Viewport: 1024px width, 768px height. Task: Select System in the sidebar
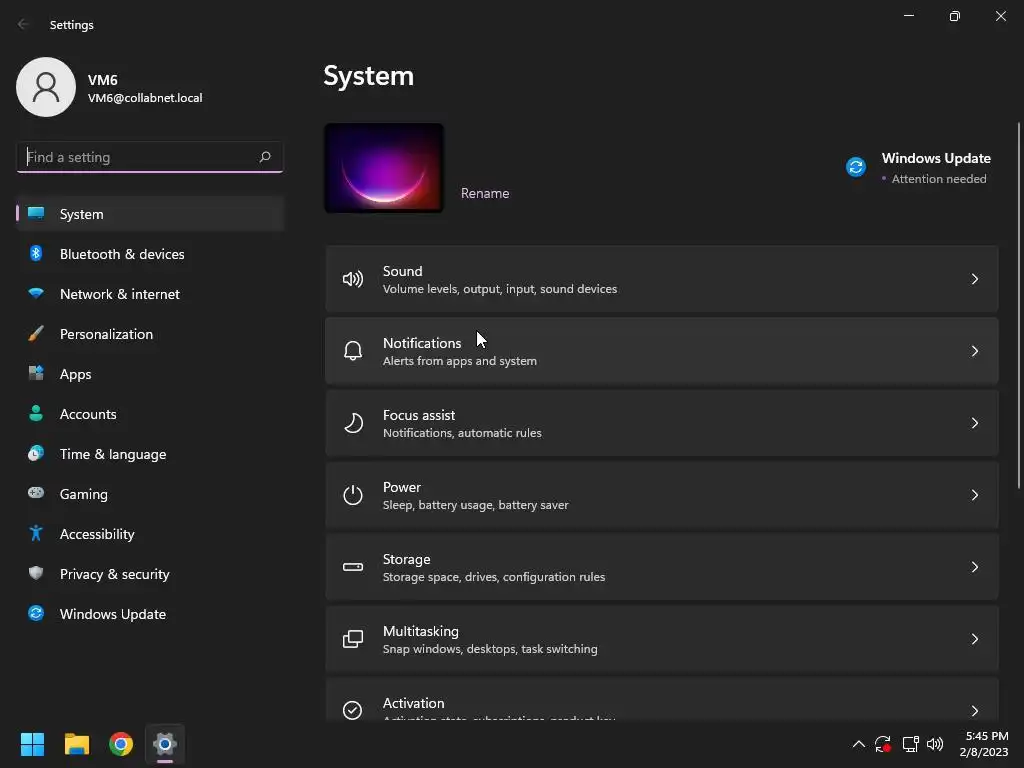pyautogui.click(x=150, y=214)
